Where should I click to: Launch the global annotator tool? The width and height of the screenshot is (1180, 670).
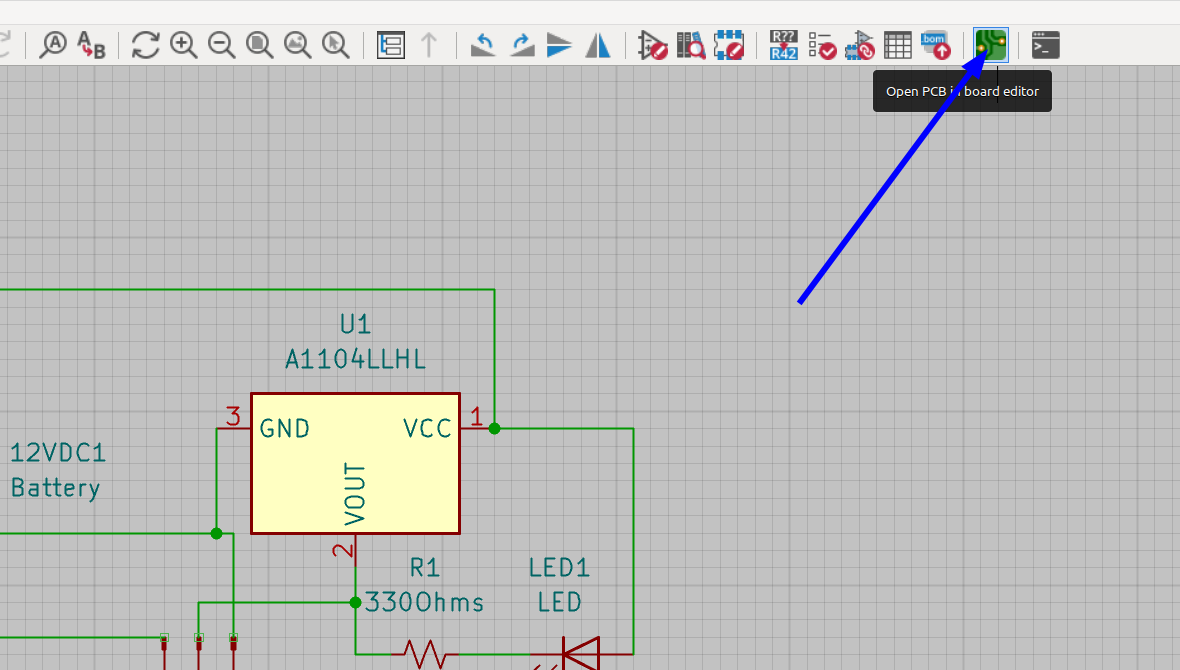[782, 44]
